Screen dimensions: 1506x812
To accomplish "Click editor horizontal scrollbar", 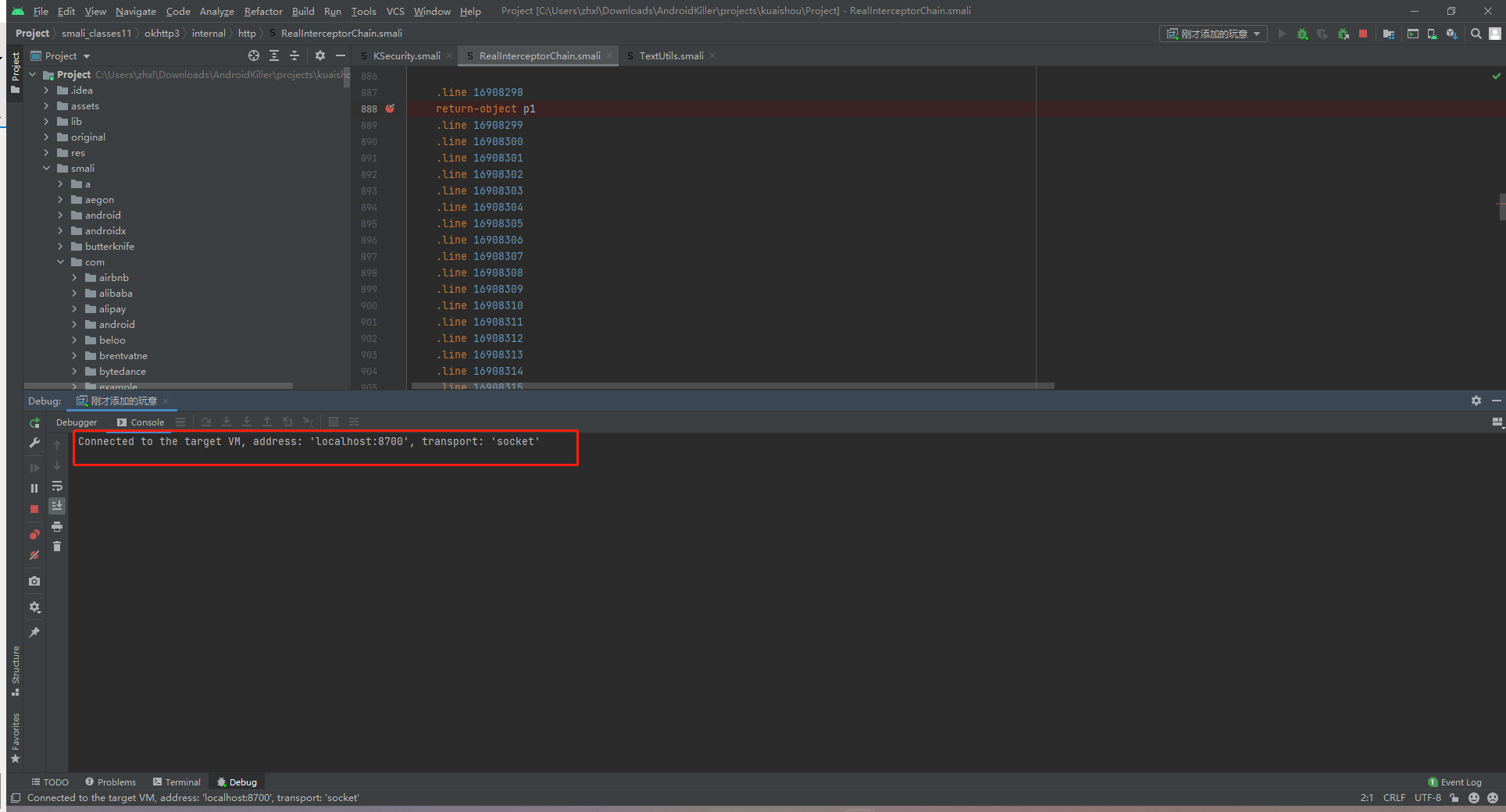I will (733, 386).
